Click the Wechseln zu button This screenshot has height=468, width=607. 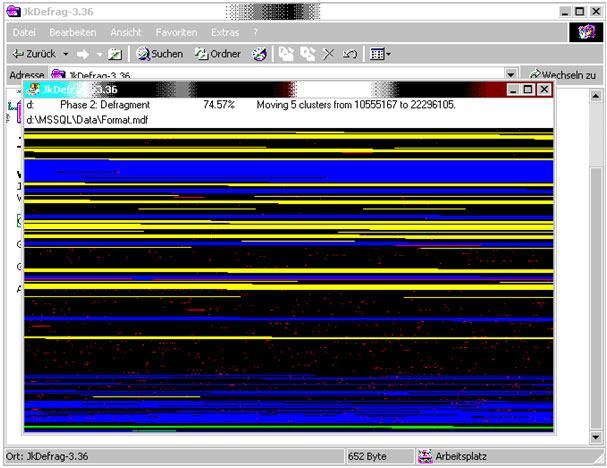562,75
